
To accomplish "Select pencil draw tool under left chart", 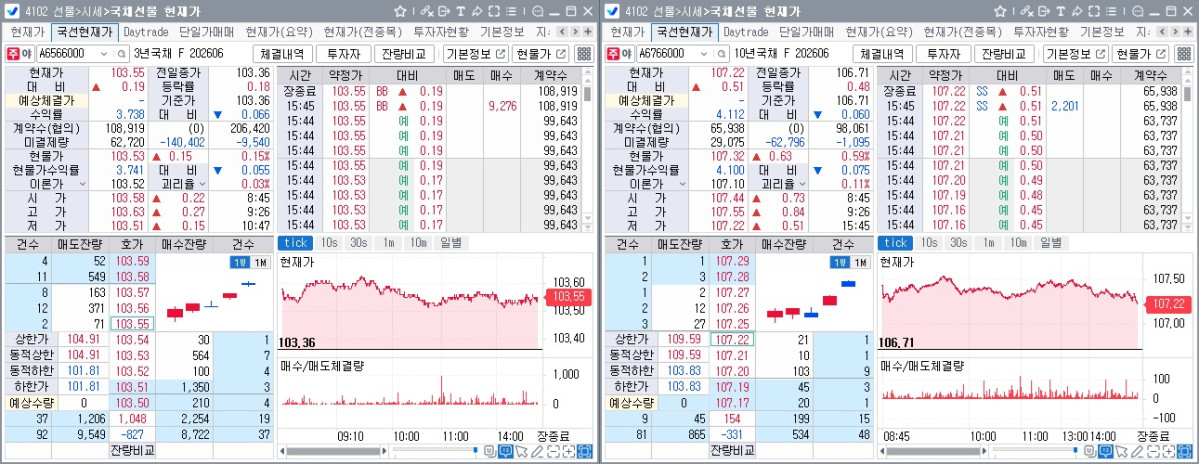I will [537, 451].
